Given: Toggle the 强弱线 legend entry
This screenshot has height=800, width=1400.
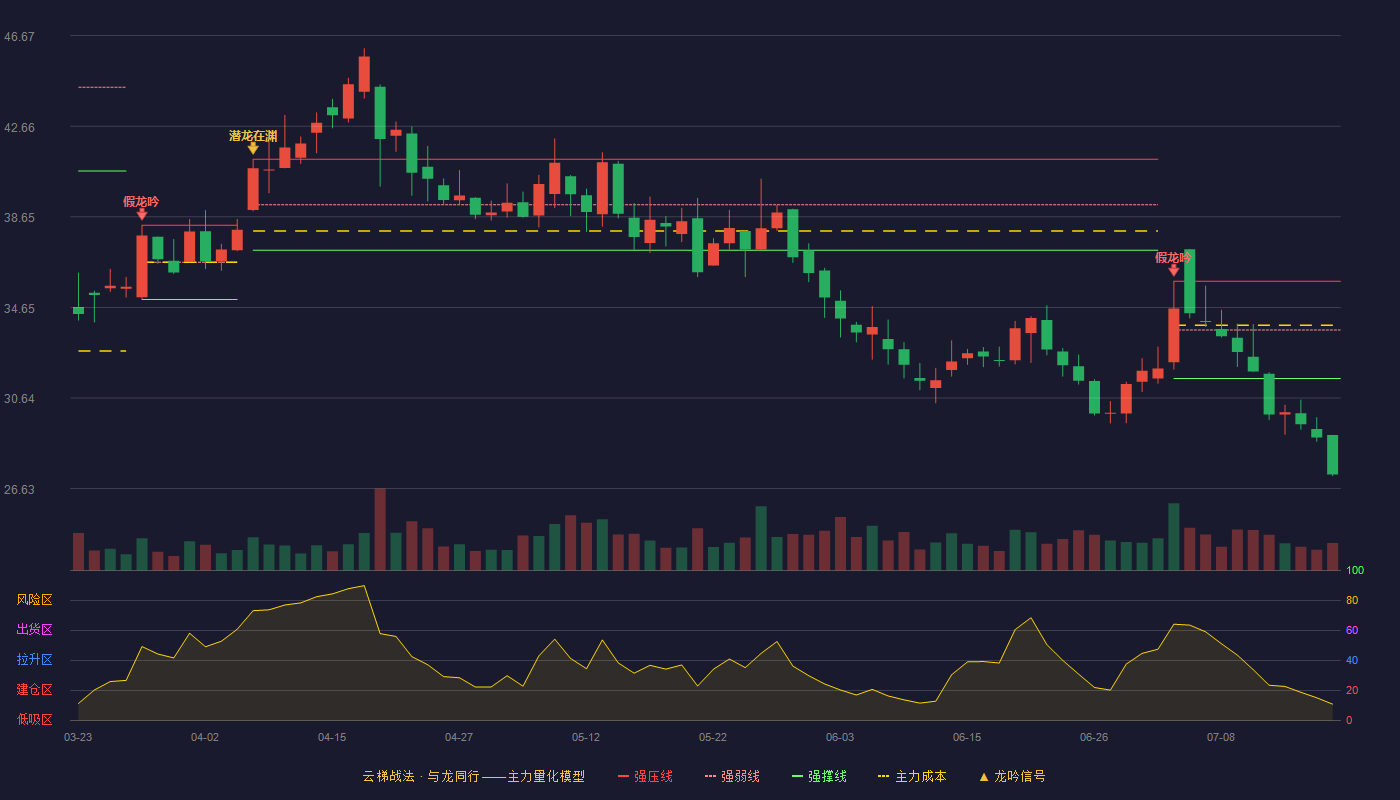Looking at the screenshot, I should coord(732,776).
